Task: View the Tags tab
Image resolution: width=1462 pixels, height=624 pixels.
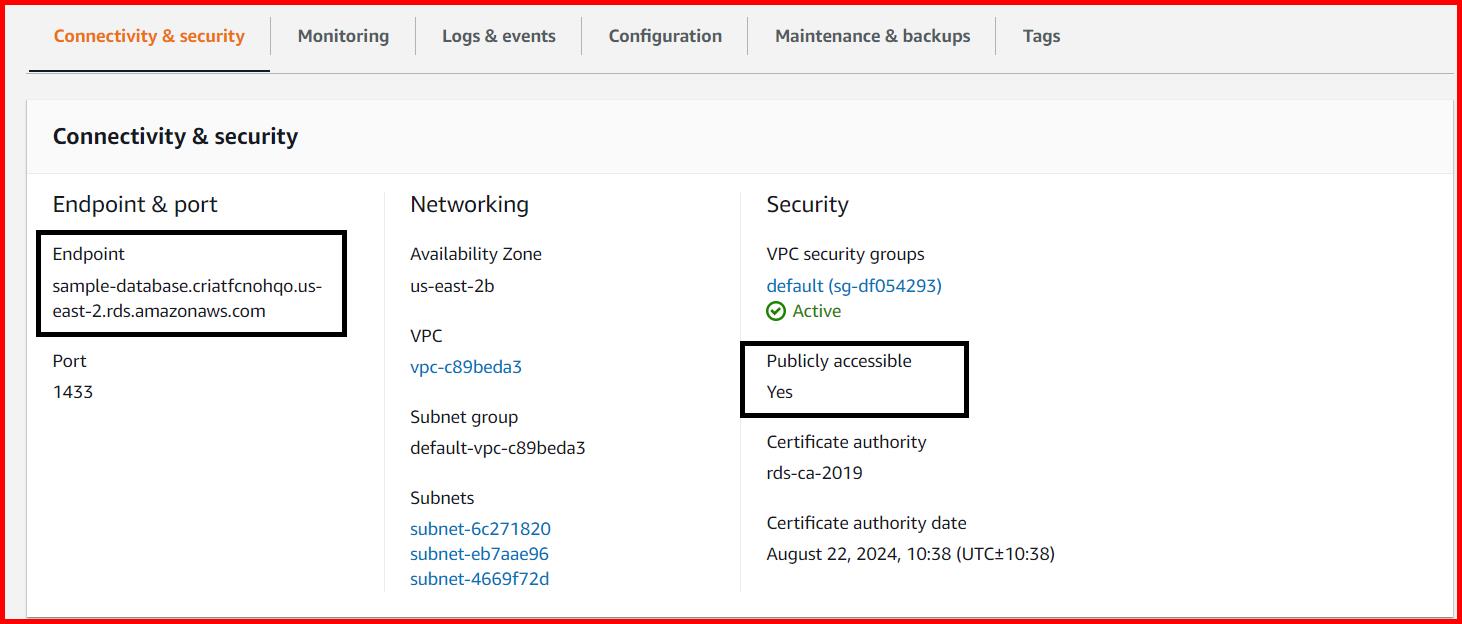Action: 1041,35
